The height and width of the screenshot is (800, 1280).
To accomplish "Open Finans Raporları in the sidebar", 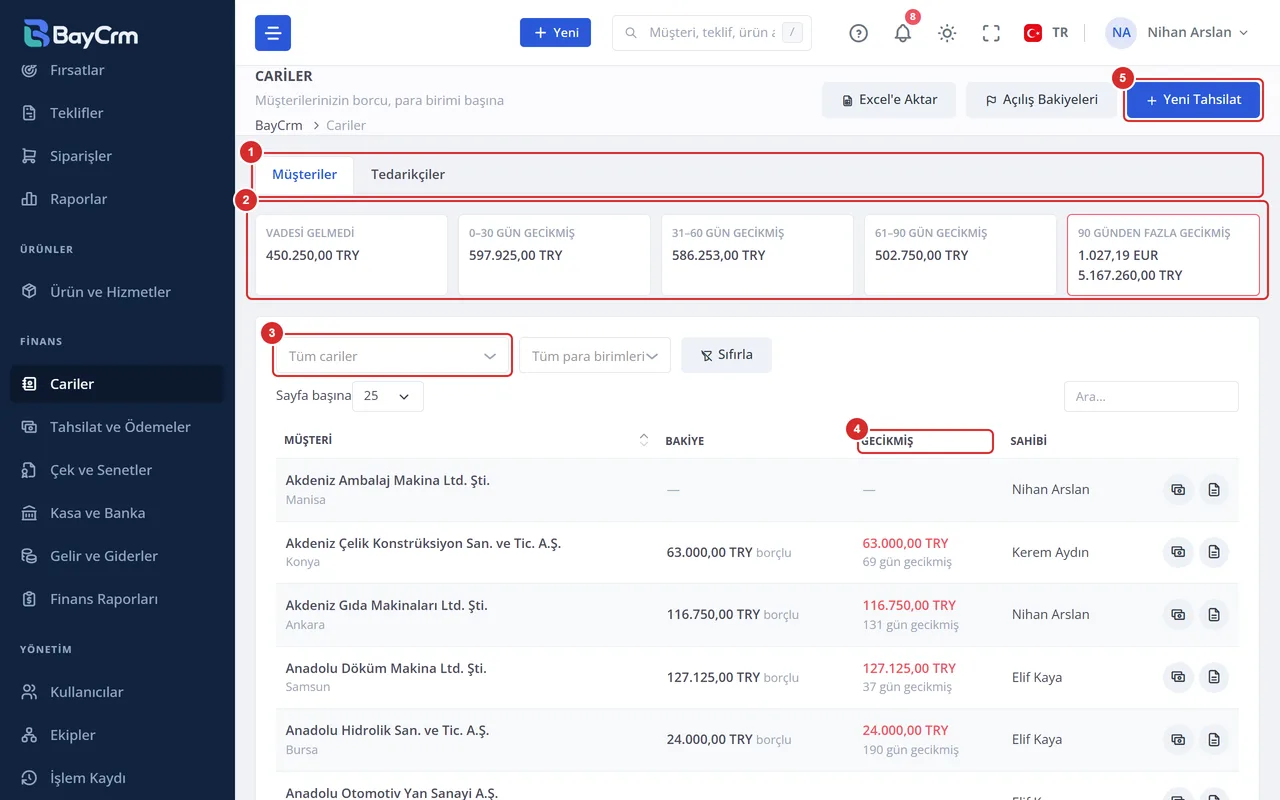I will tap(117, 599).
